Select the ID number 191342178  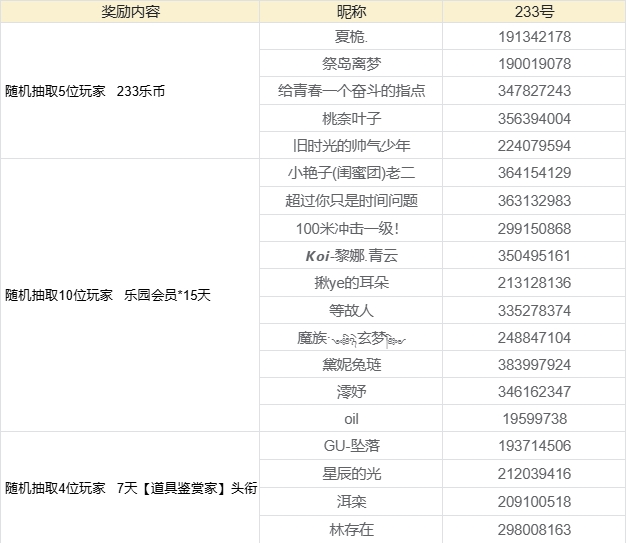point(534,37)
